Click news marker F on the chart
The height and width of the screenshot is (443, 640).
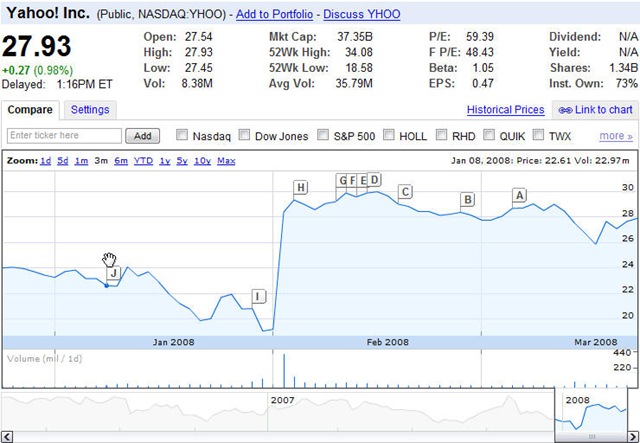pyautogui.click(x=352, y=180)
